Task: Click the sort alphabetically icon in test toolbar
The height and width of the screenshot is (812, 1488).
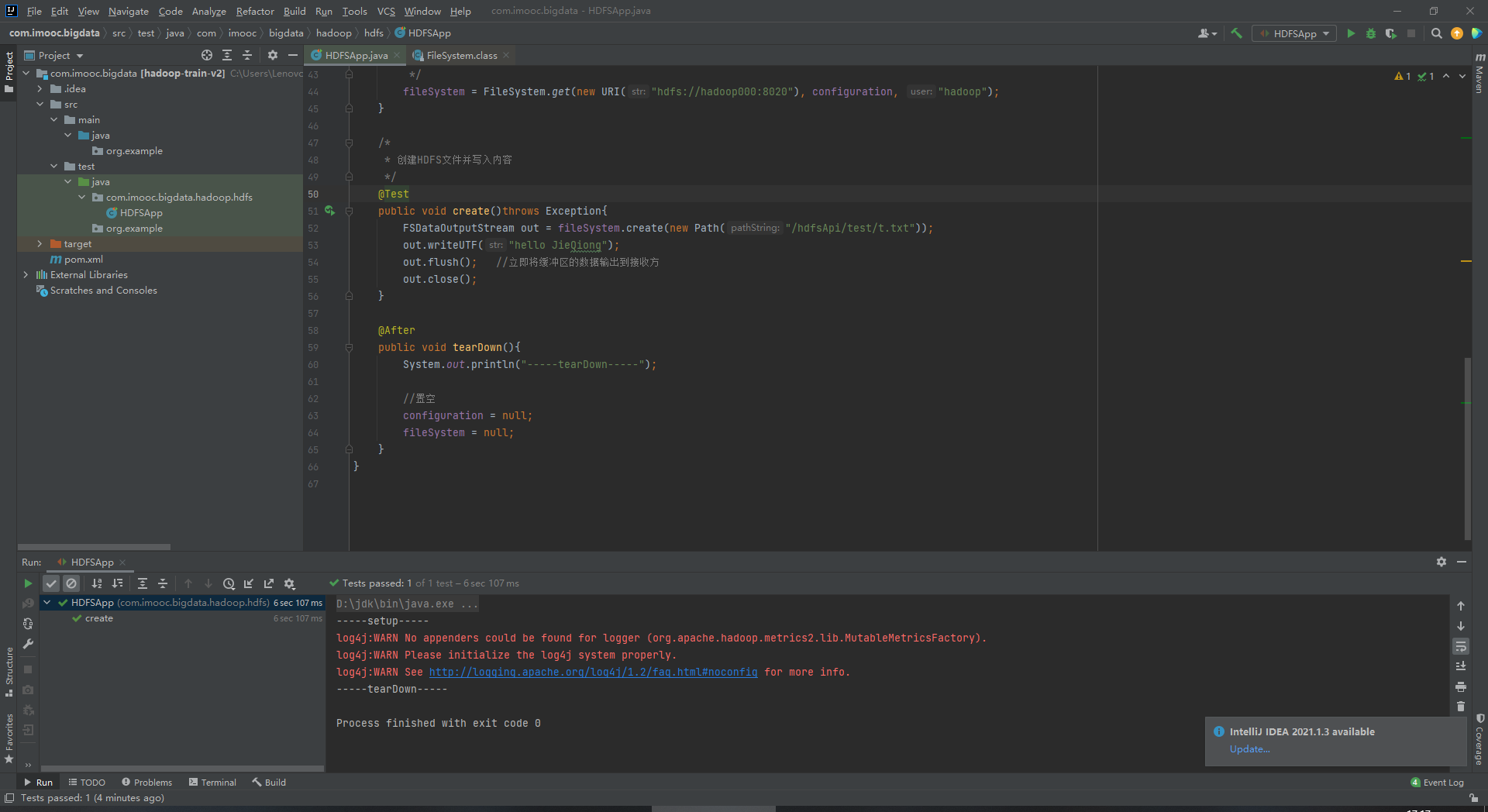Action: [97, 583]
